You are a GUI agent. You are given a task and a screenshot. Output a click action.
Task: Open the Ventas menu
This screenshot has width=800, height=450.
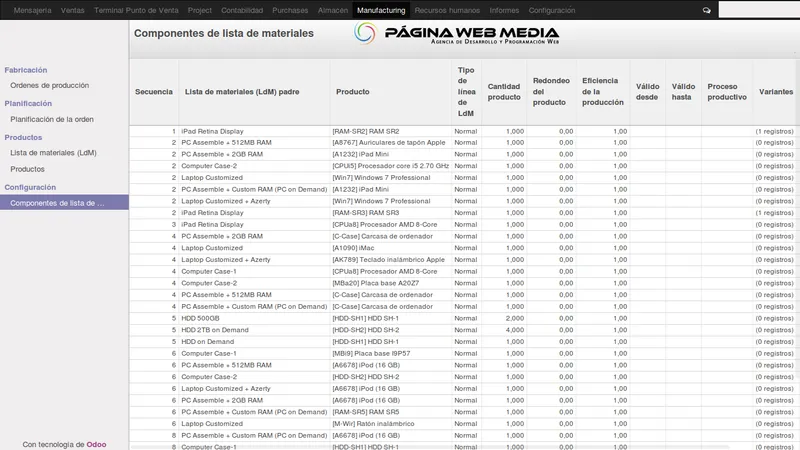(x=72, y=10)
